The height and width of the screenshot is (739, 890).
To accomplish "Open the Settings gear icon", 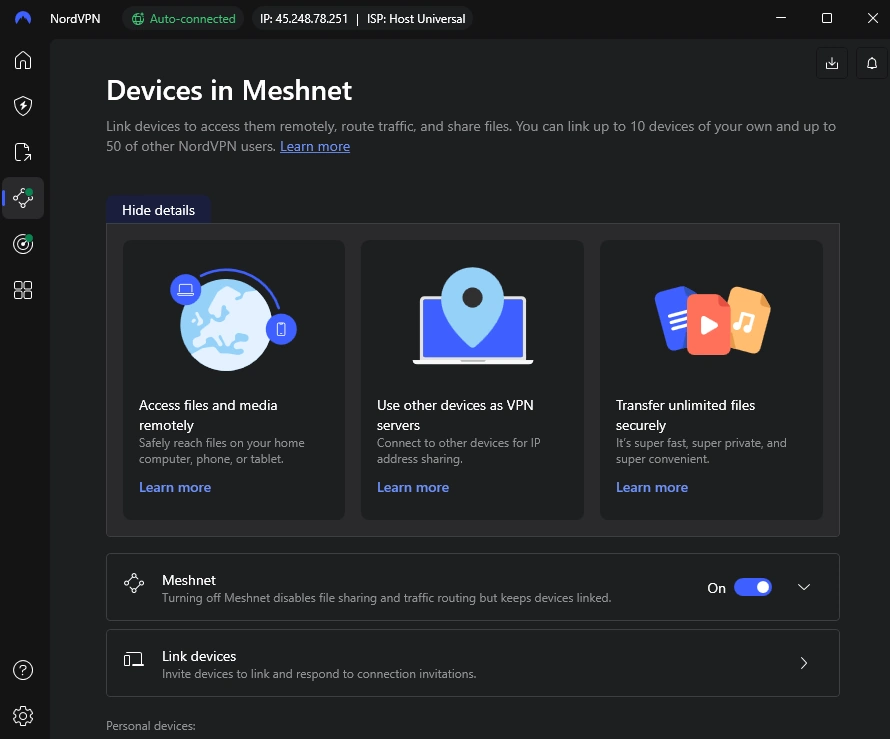I will [23, 716].
